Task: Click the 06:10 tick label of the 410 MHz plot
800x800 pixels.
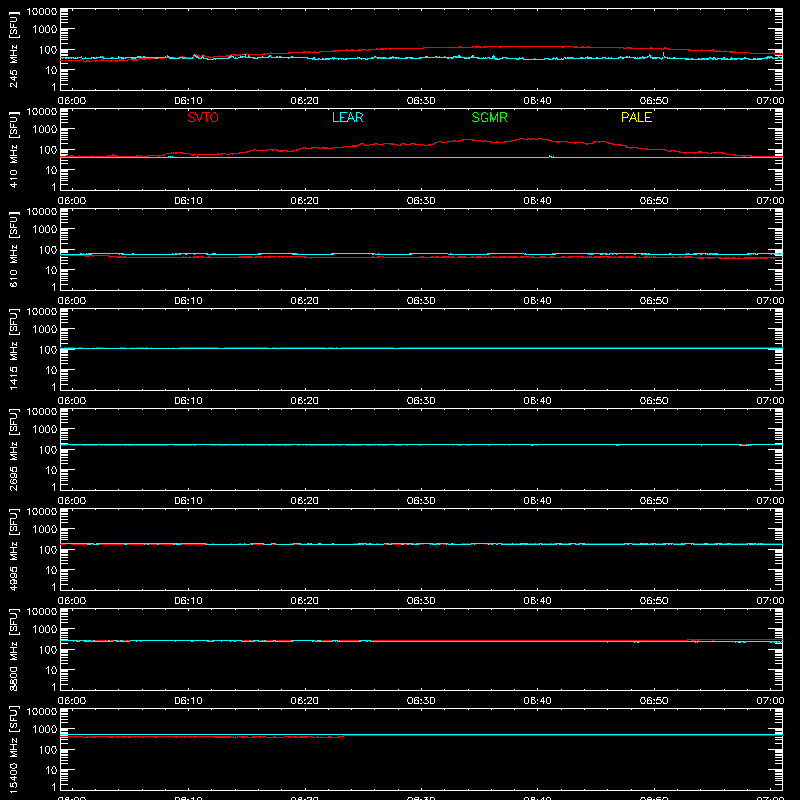Action: tap(188, 201)
